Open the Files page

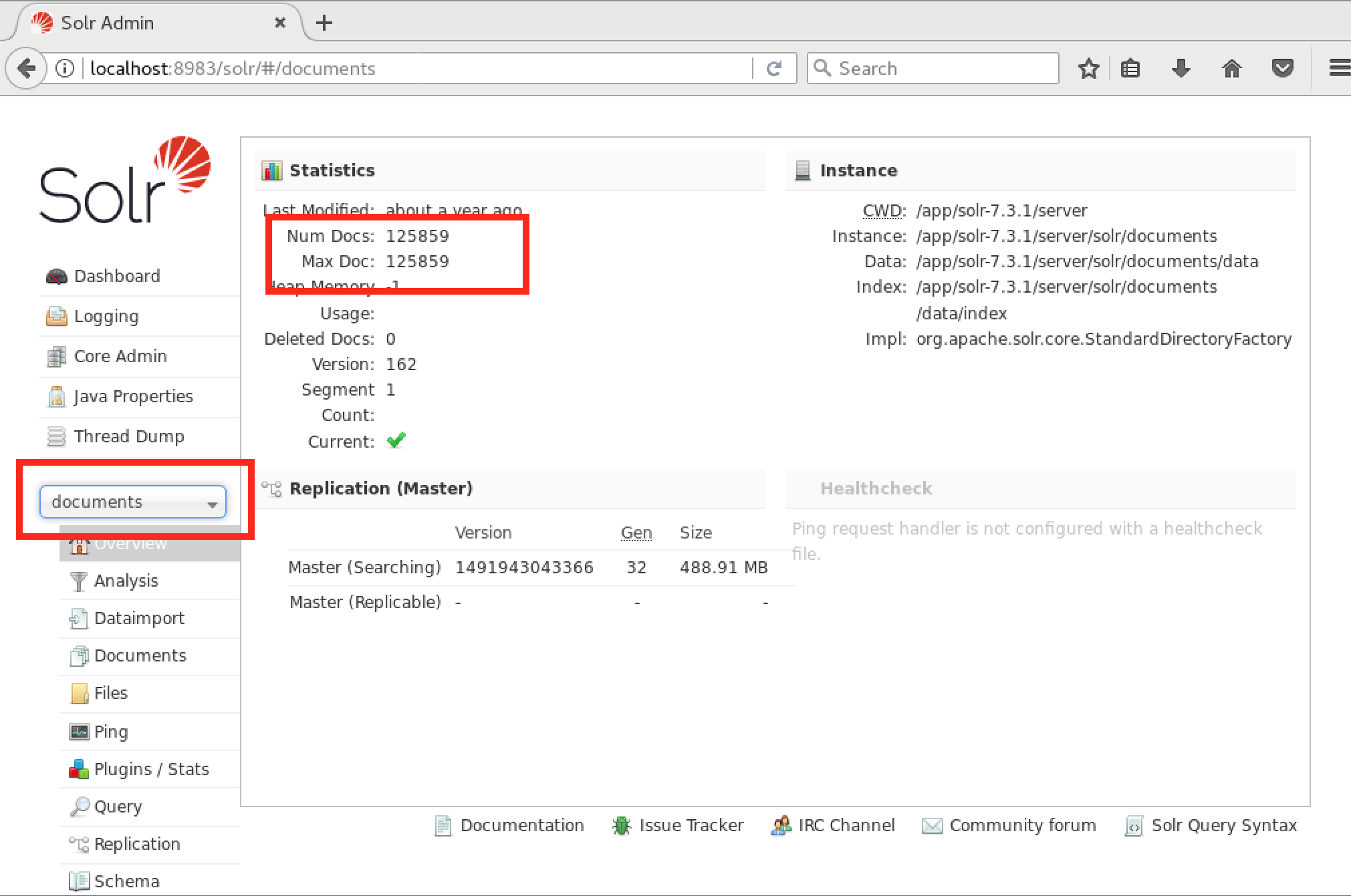(111, 693)
